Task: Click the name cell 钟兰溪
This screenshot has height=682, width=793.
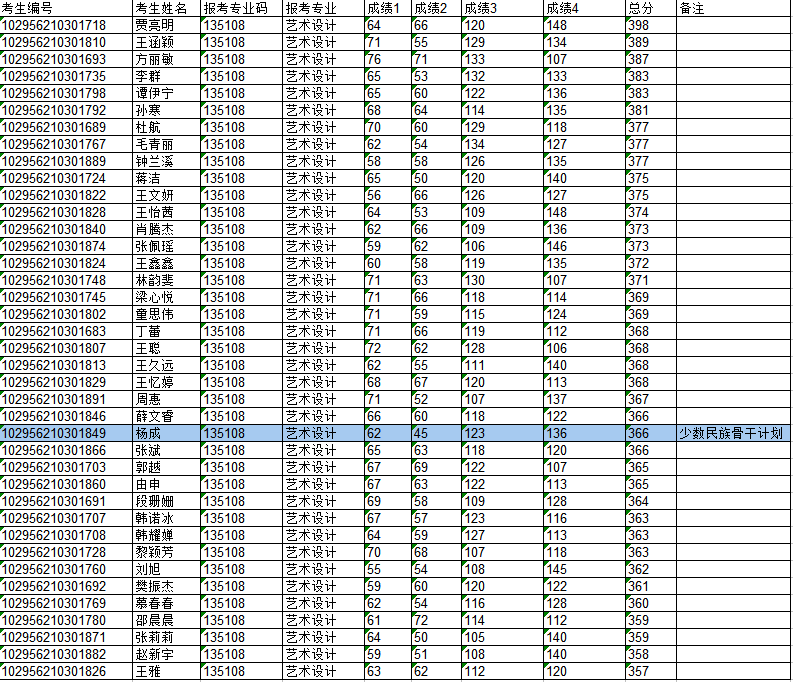Action: pos(165,161)
